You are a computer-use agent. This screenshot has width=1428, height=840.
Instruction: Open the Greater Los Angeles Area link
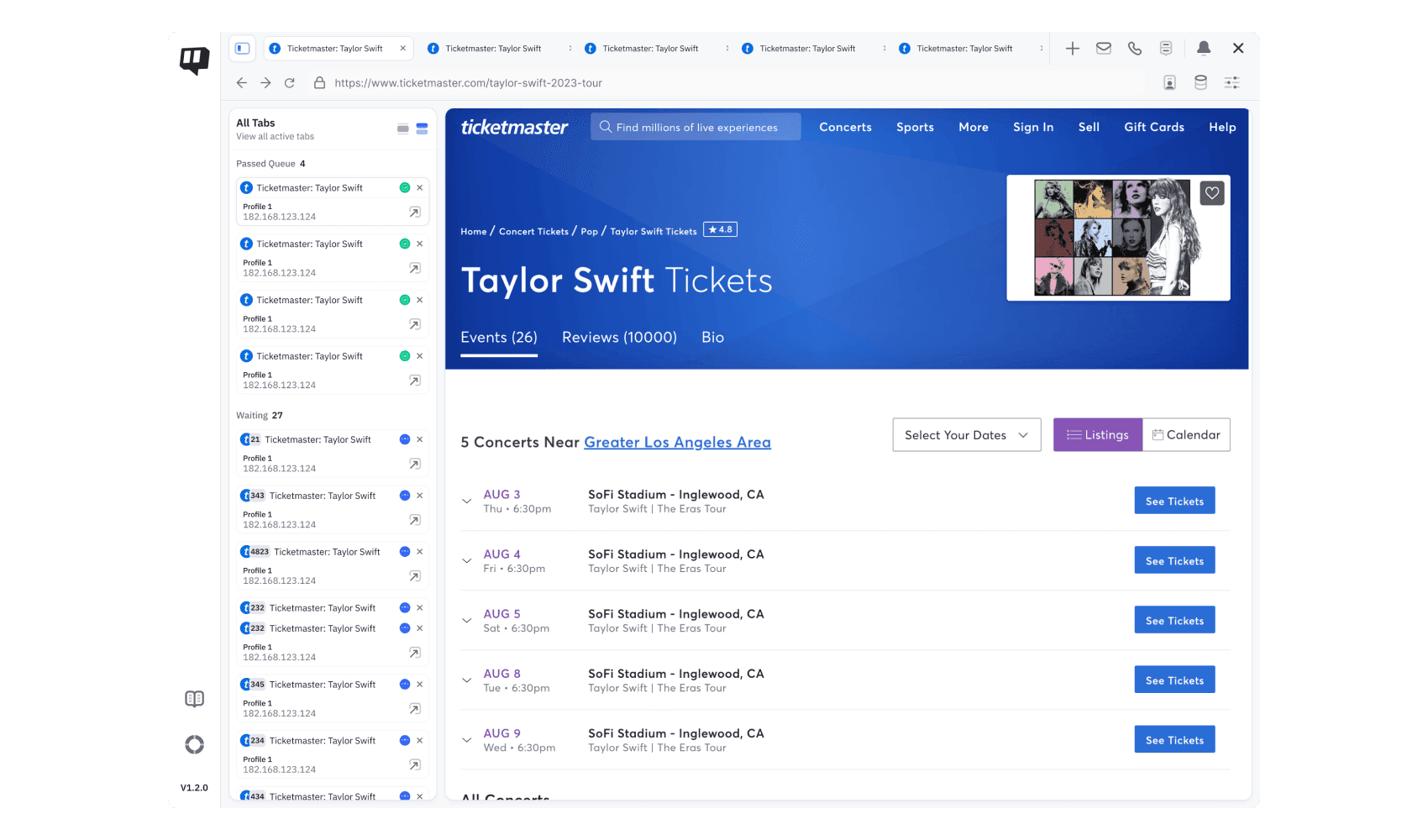click(x=677, y=443)
